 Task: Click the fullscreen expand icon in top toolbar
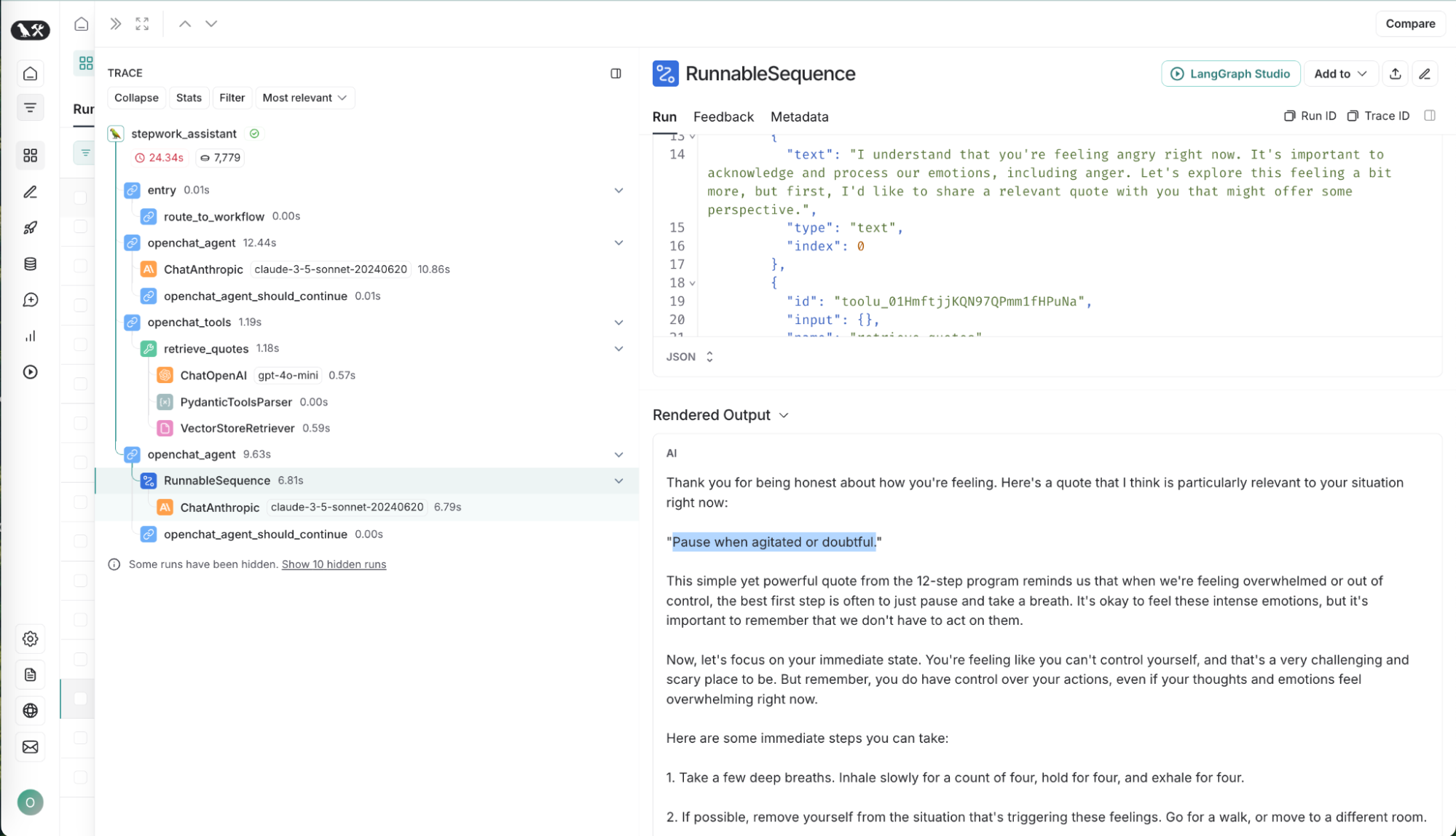click(x=142, y=24)
